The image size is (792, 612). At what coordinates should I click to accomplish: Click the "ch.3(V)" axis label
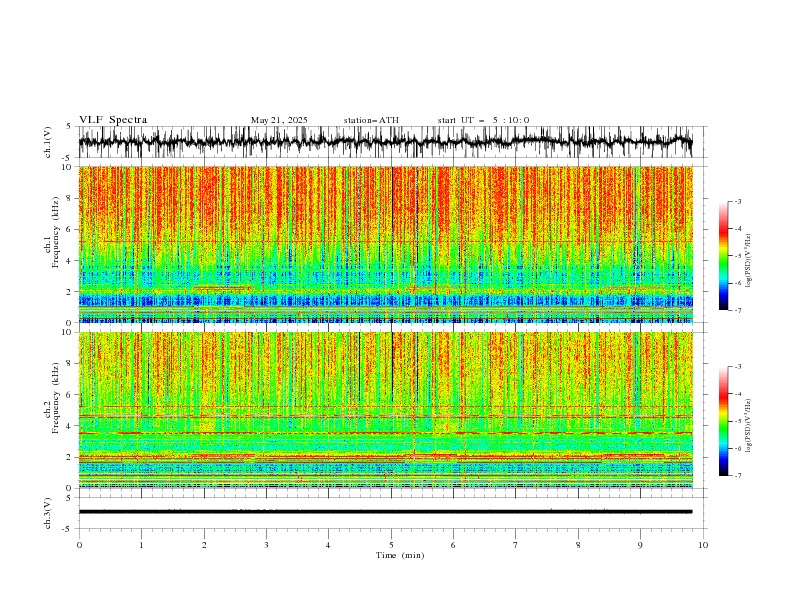click(48, 513)
